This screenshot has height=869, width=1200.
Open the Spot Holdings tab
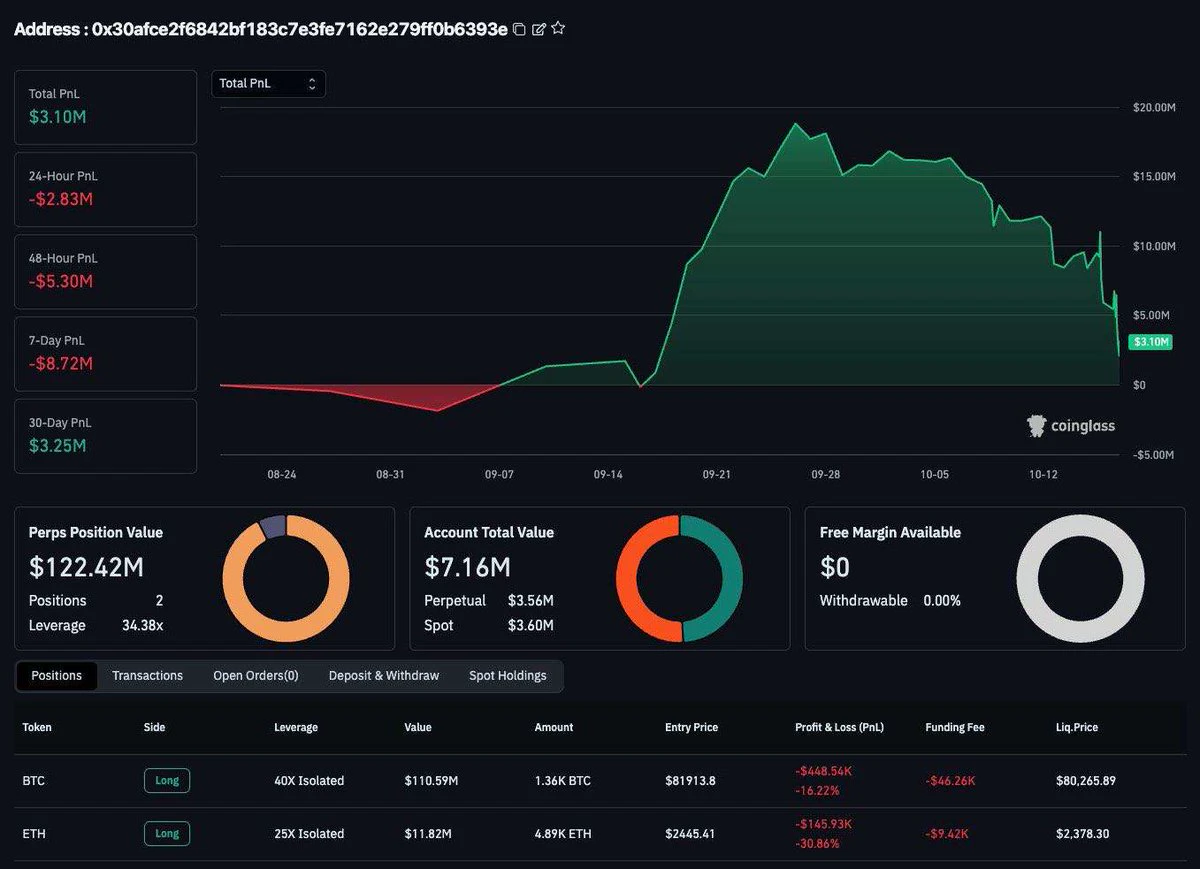[508, 676]
